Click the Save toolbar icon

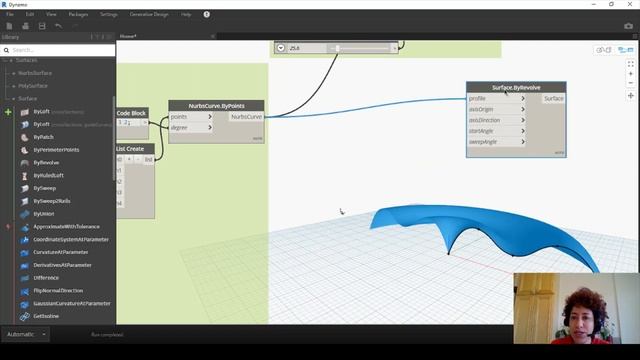click(42, 26)
